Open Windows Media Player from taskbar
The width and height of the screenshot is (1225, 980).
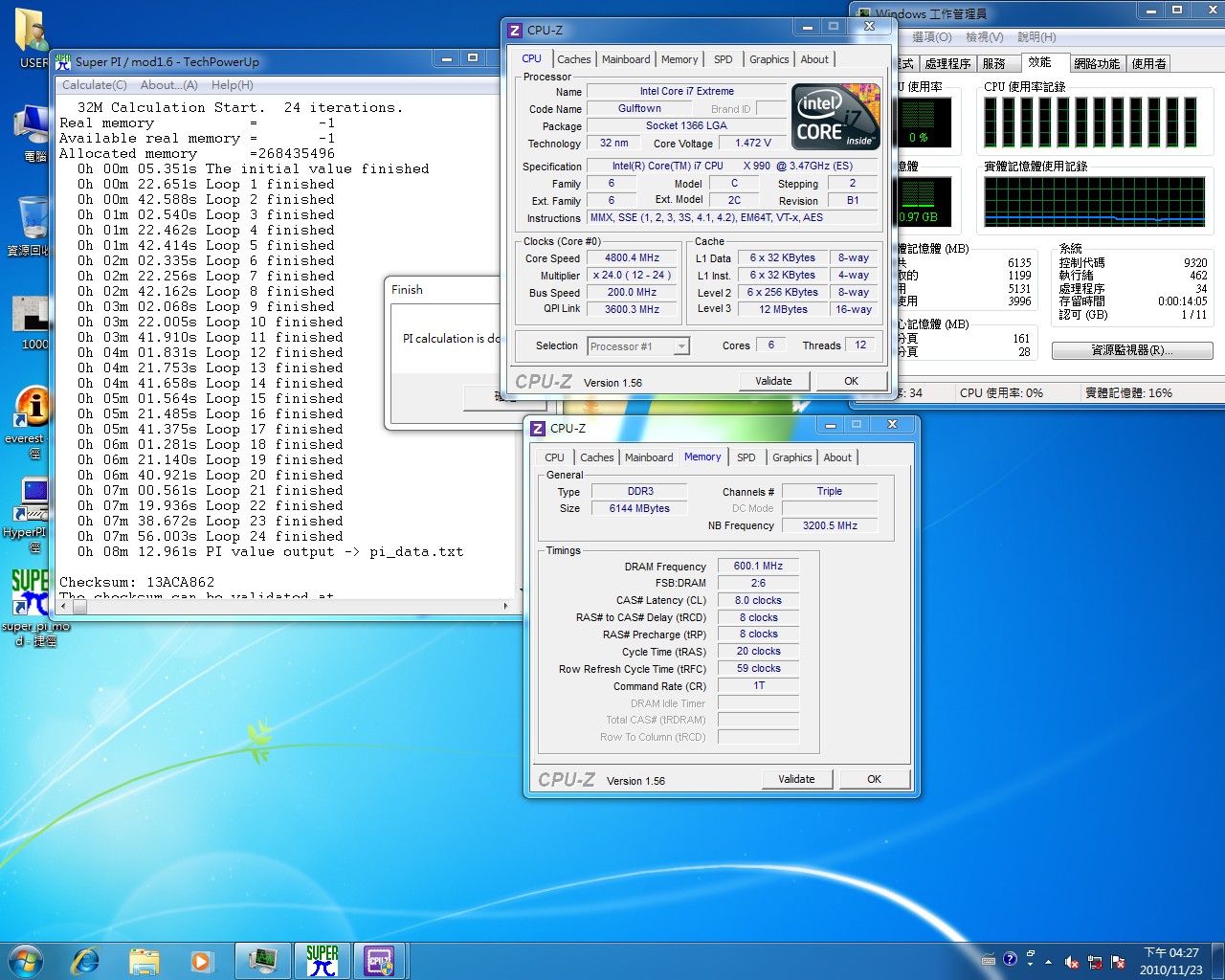coord(202,960)
